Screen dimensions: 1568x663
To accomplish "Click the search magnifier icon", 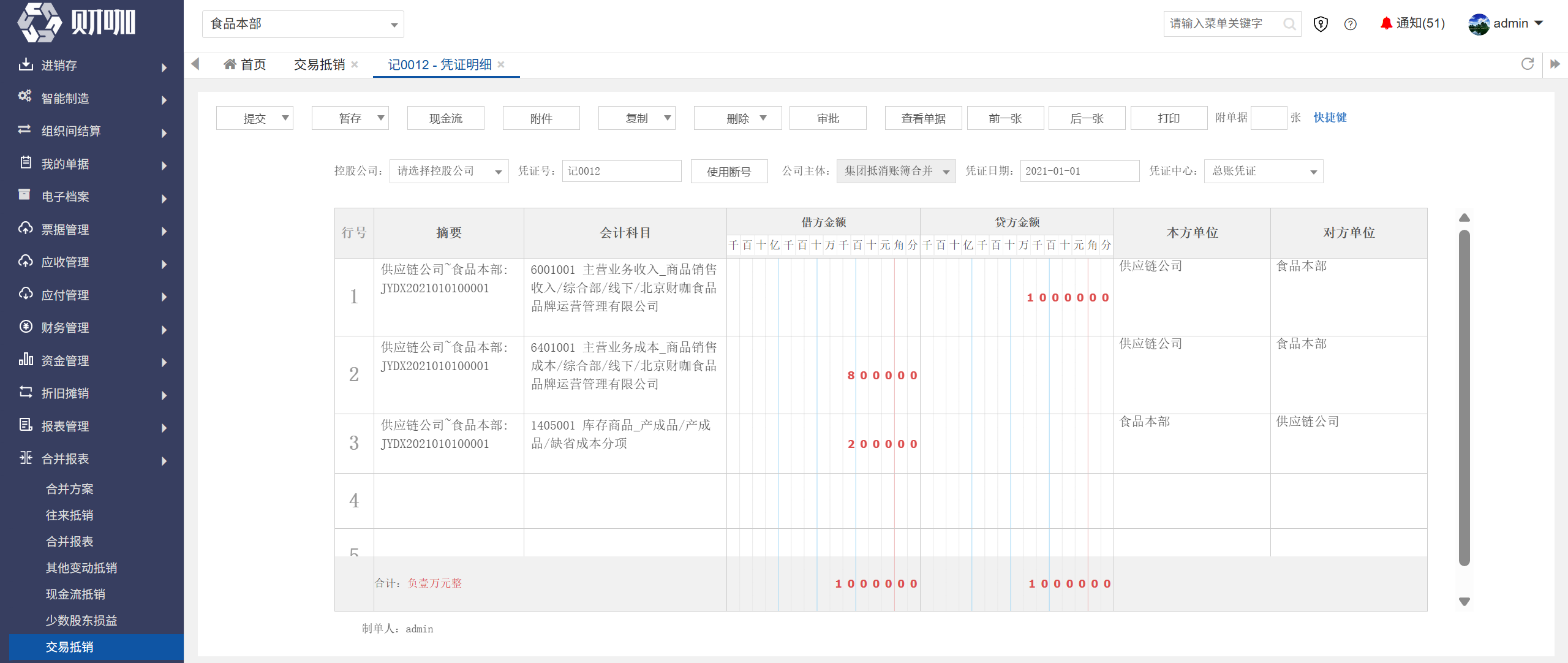I will (1289, 24).
